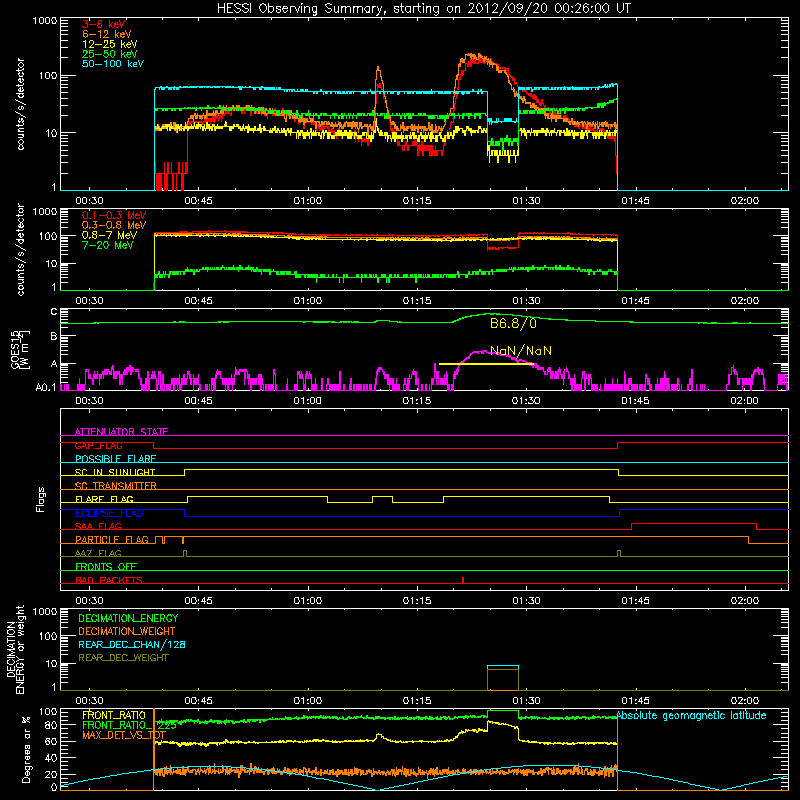The height and width of the screenshot is (800, 800).
Task: Click the Absolute geomagnetic latitude label
Action: pos(691,716)
